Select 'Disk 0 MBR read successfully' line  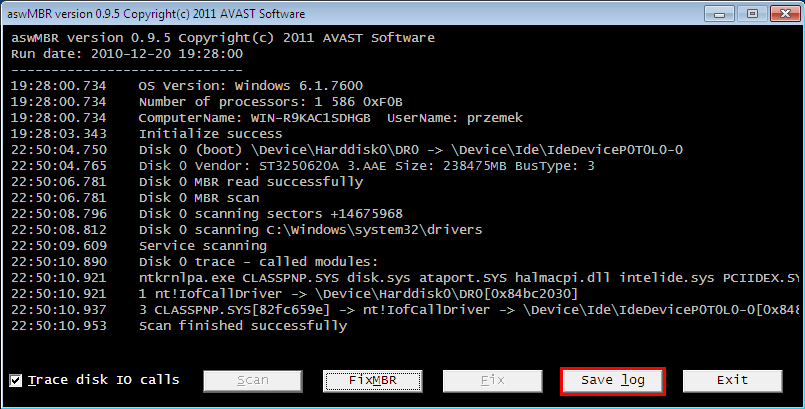pyautogui.click(x=187, y=182)
